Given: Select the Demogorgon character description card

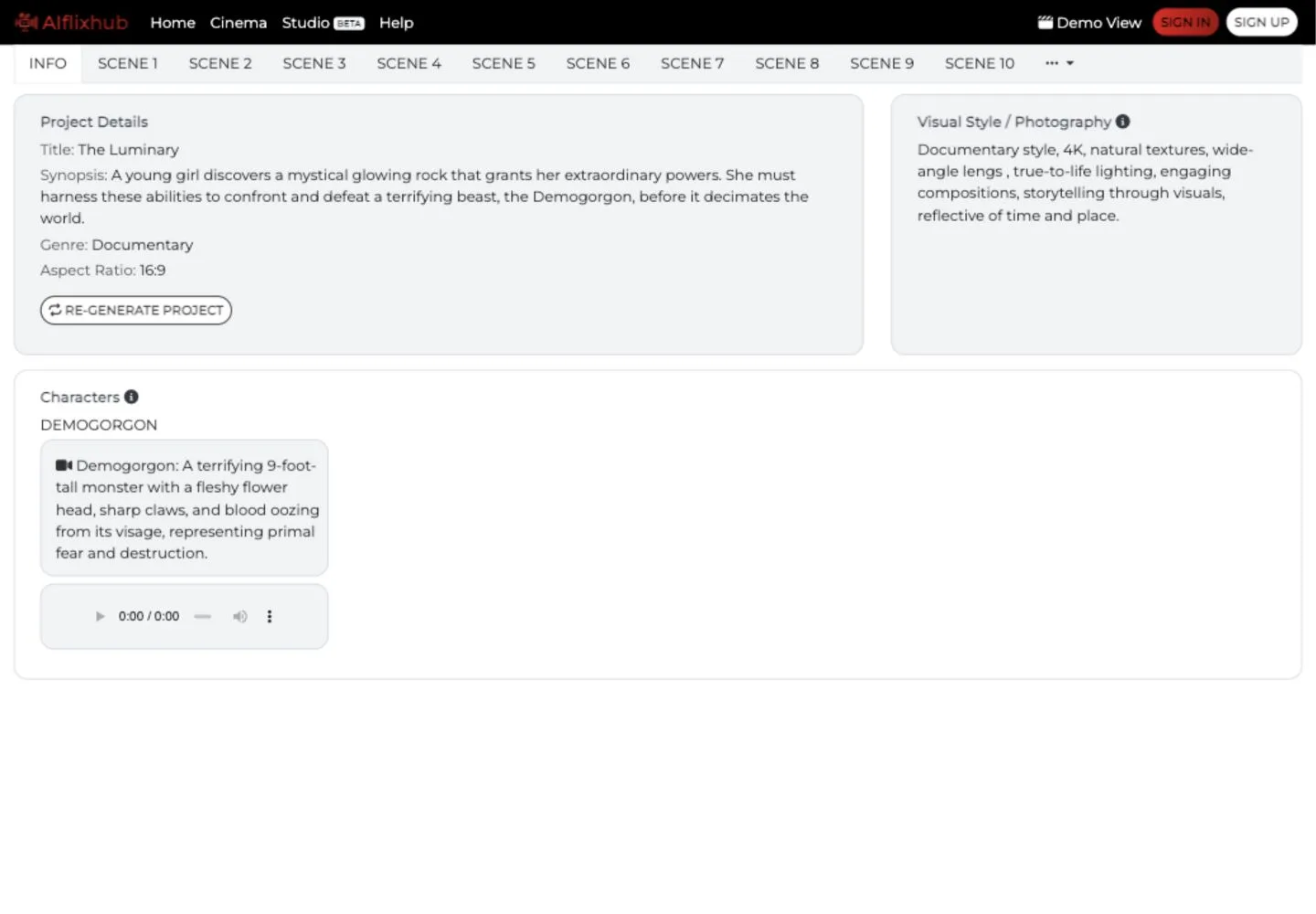Looking at the screenshot, I should [x=184, y=508].
